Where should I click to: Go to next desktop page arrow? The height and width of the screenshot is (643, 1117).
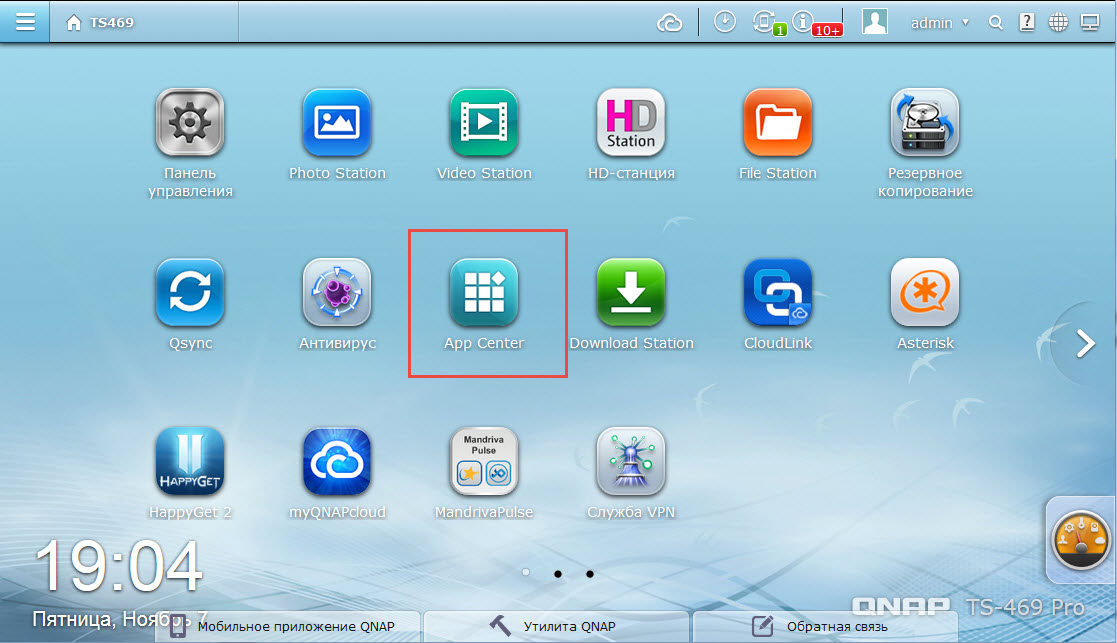[1085, 344]
